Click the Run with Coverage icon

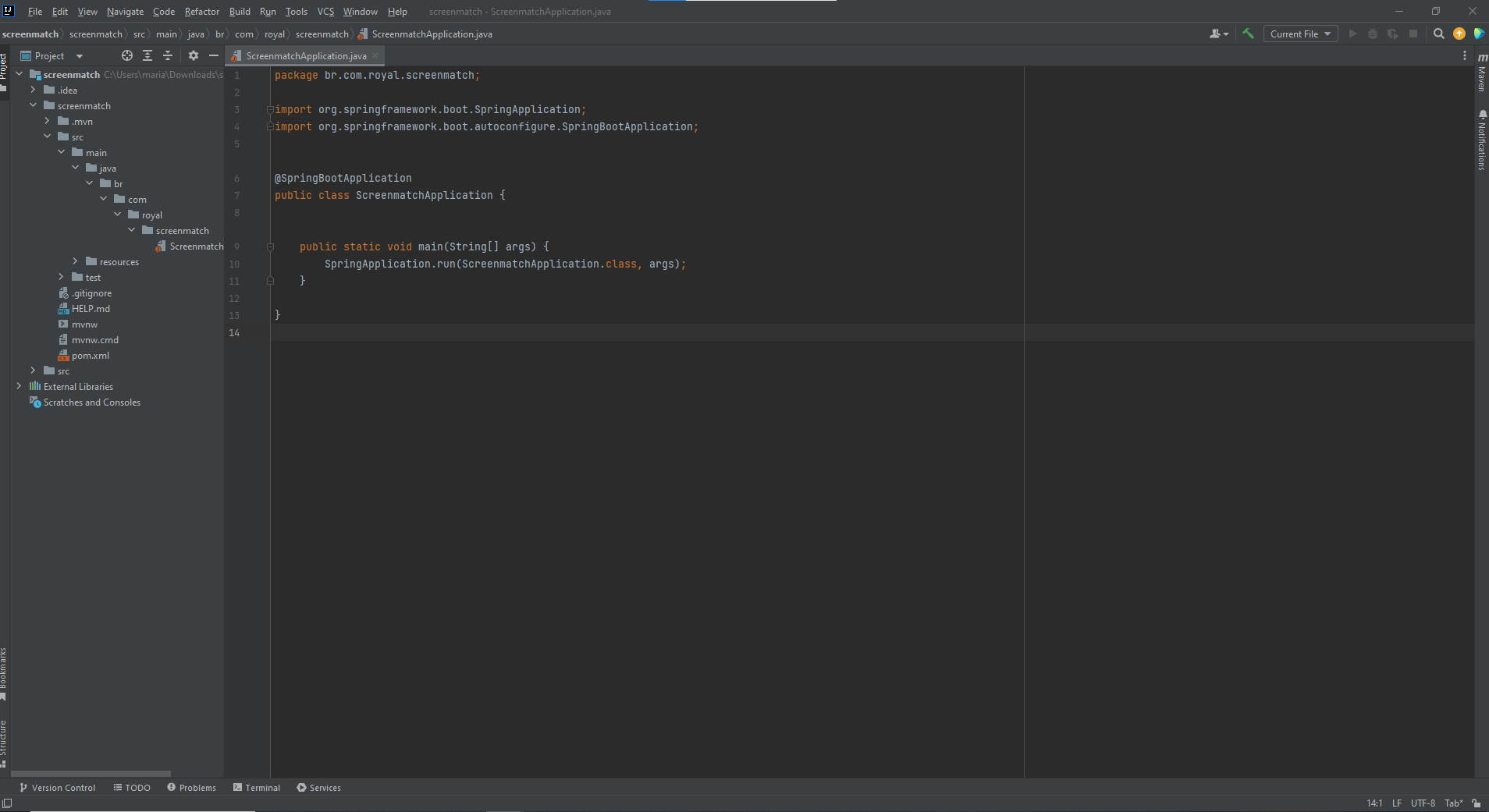click(x=1393, y=34)
